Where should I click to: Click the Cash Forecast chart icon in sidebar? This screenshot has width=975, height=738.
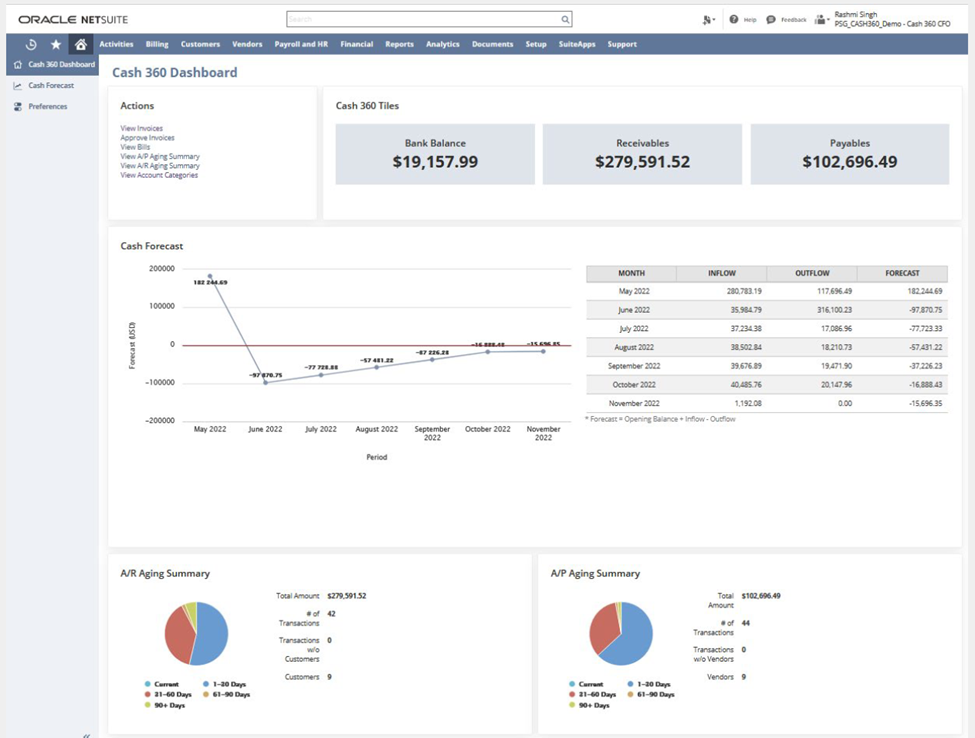tap(18, 86)
